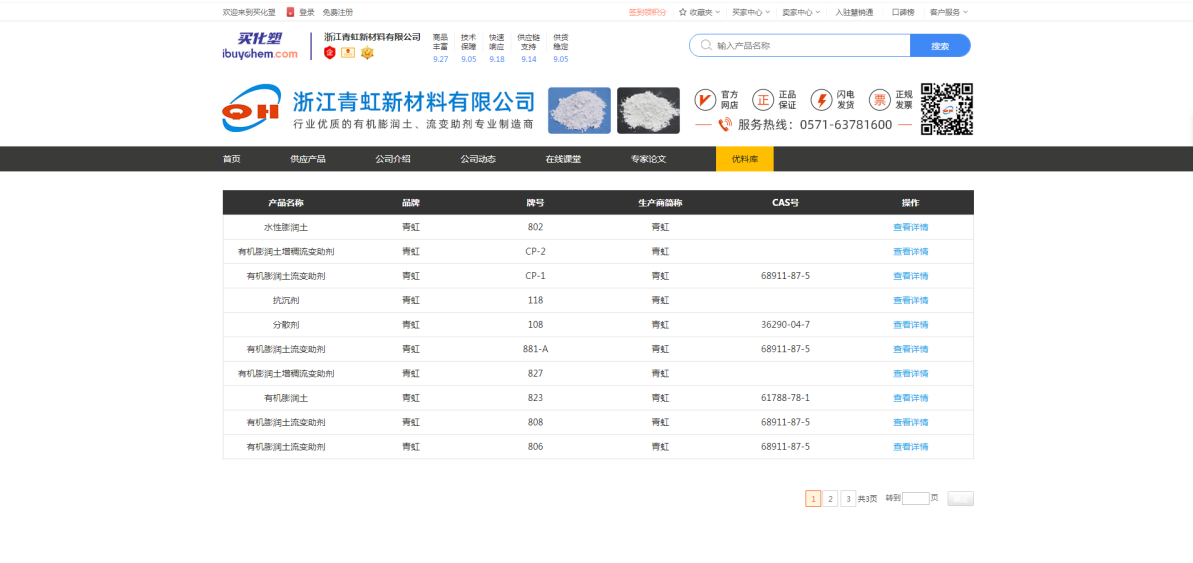Click the 登录 link
The image size is (1193, 563).
[307, 12]
